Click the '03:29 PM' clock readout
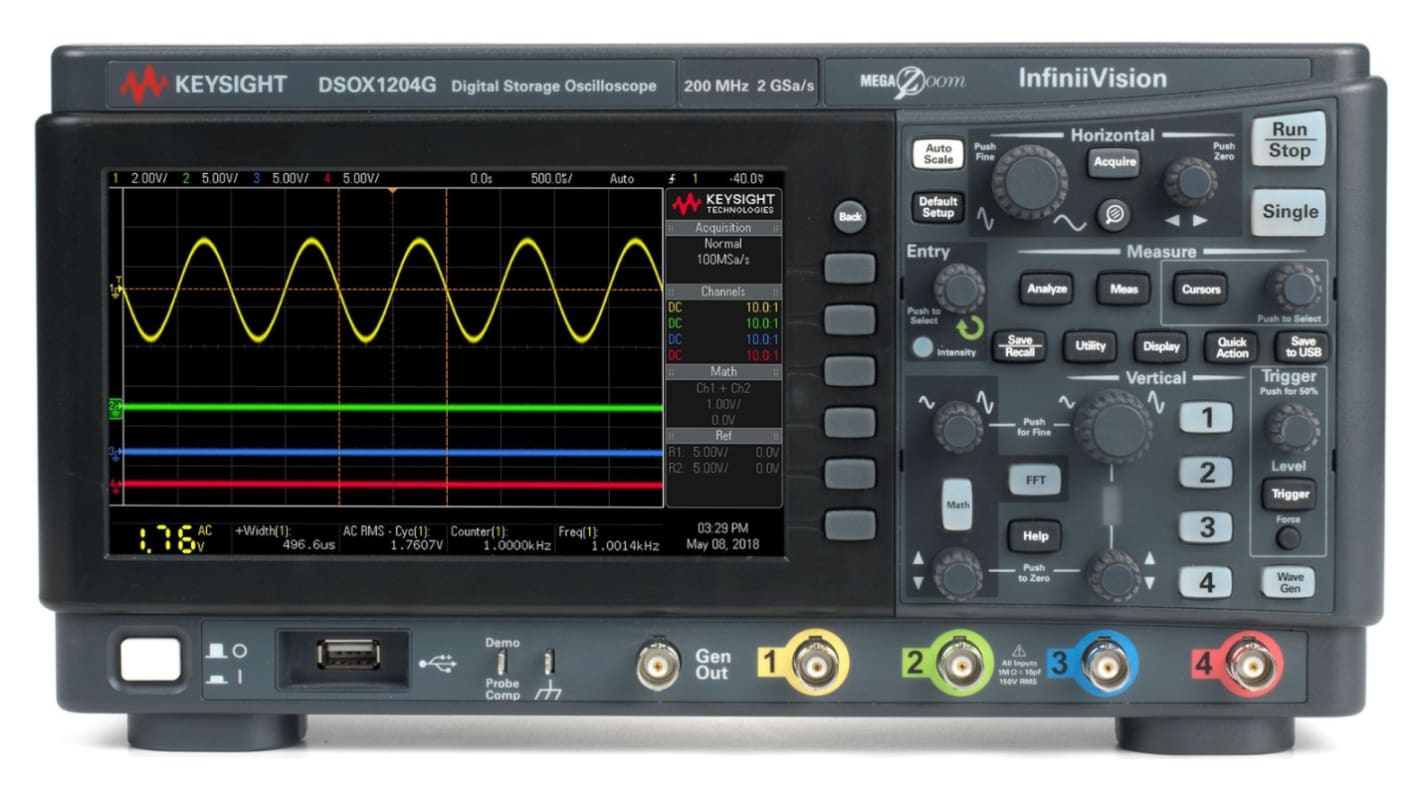1420x798 pixels. pyautogui.click(x=722, y=528)
